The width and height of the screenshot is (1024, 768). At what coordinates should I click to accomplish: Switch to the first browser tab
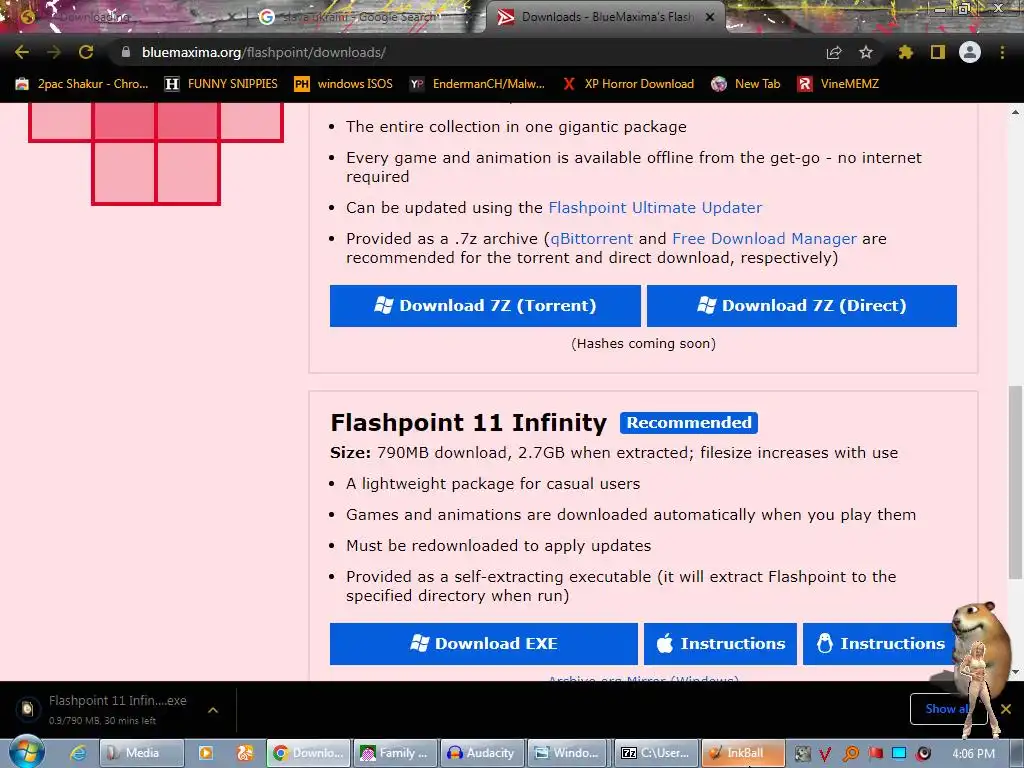124,17
